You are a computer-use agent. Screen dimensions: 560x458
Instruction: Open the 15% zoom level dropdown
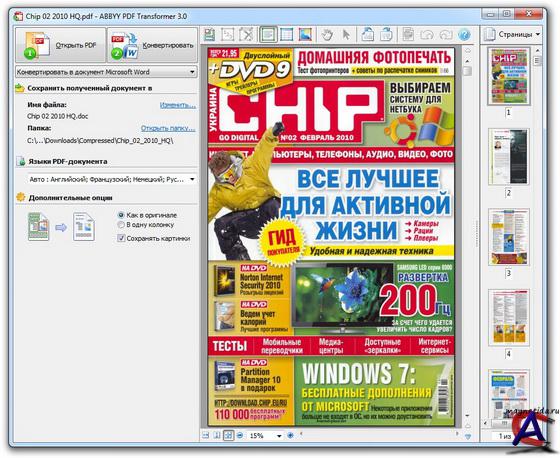(265, 436)
